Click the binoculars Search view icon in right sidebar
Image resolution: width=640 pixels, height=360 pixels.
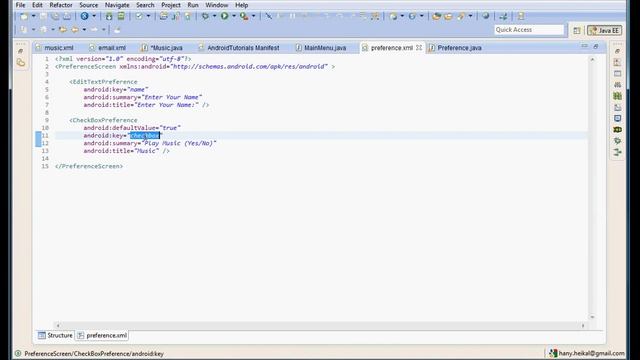pyautogui.click(x=617, y=85)
